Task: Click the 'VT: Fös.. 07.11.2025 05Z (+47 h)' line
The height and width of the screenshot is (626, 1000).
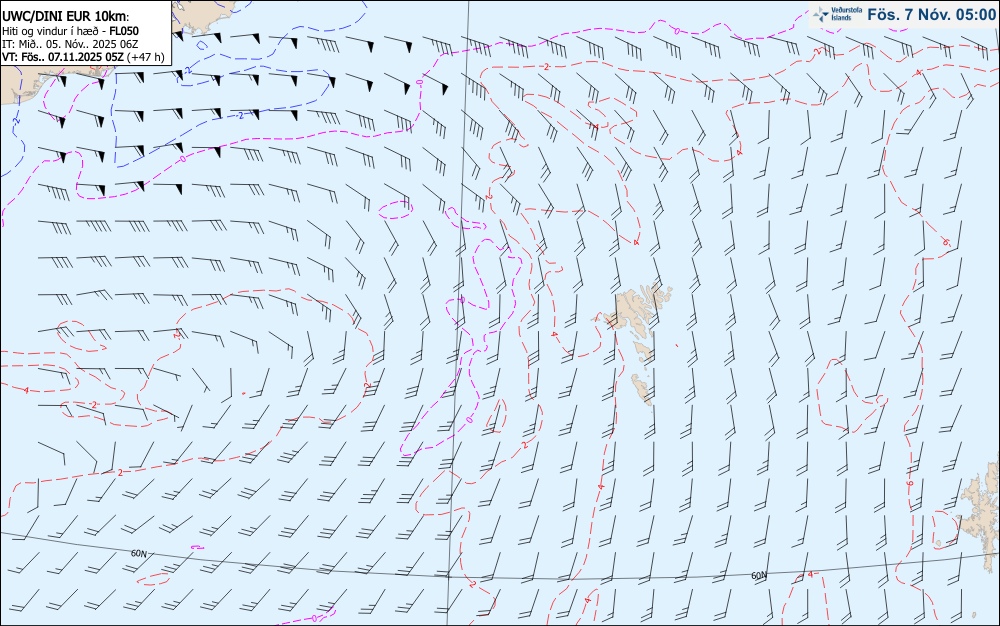Action: click(x=83, y=57)
